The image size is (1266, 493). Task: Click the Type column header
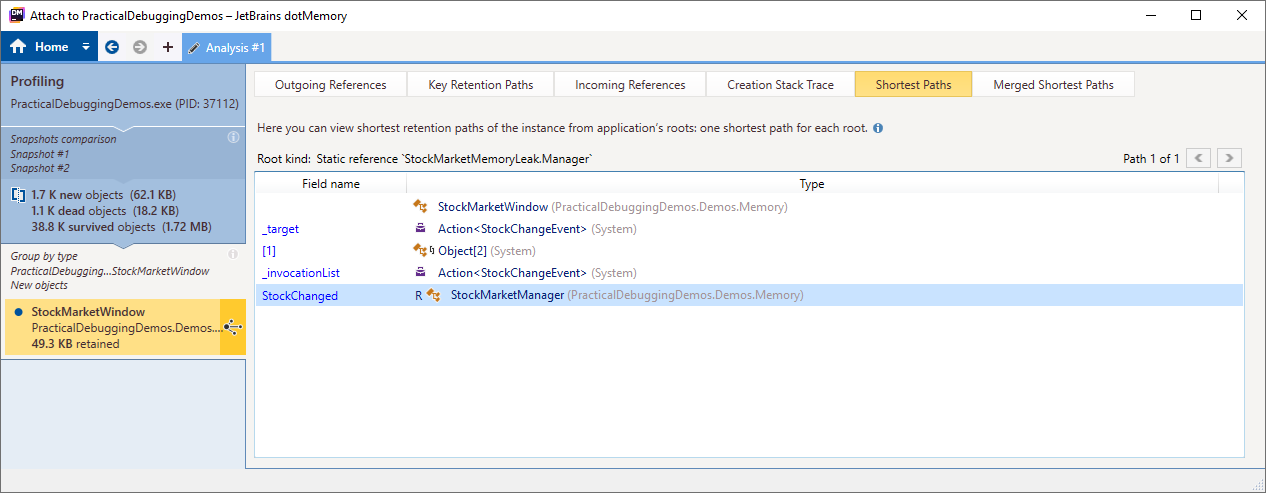point(812,184)
